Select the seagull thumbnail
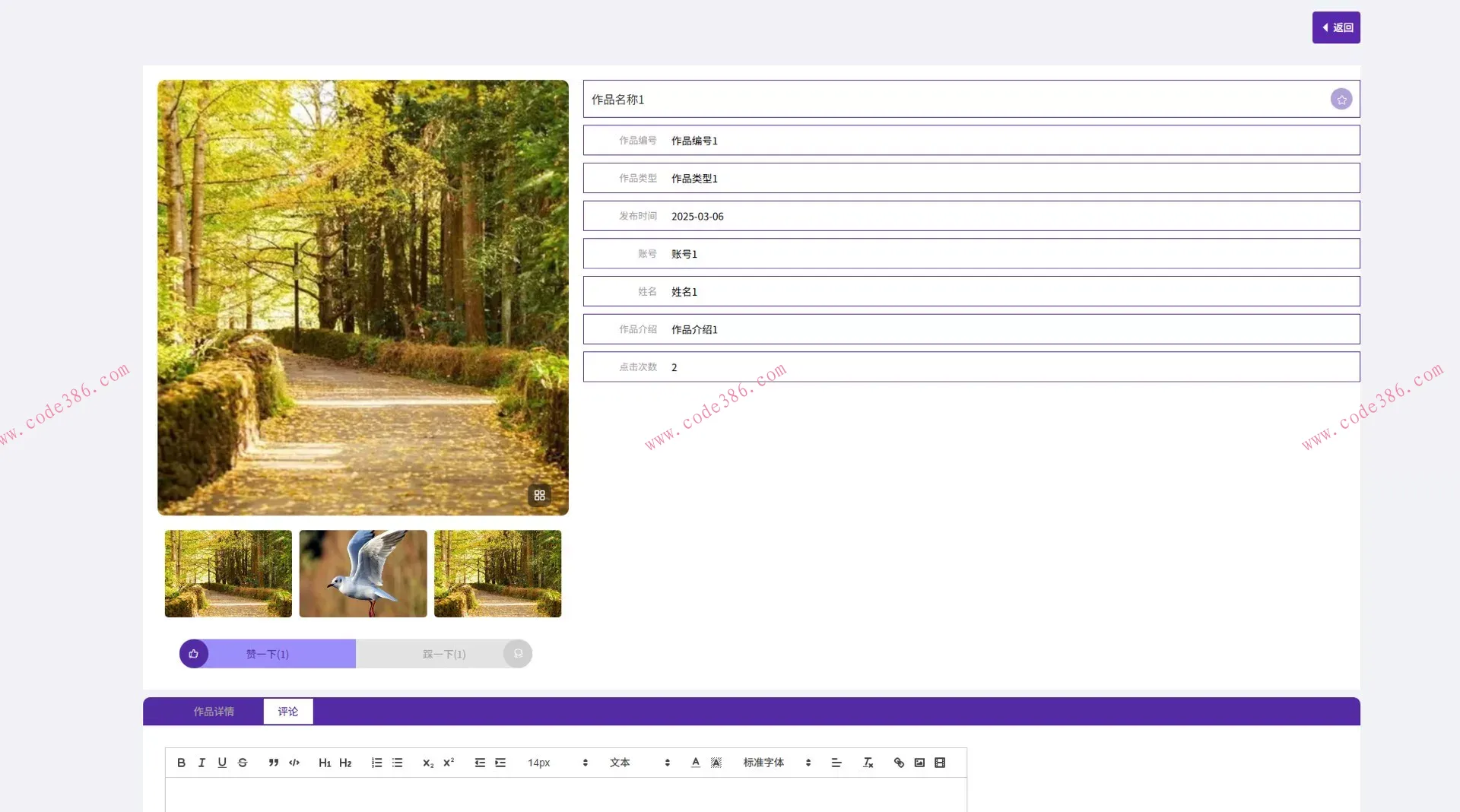Image resolution: width=1460 pixels, height=812 pixels. (363, 573)
